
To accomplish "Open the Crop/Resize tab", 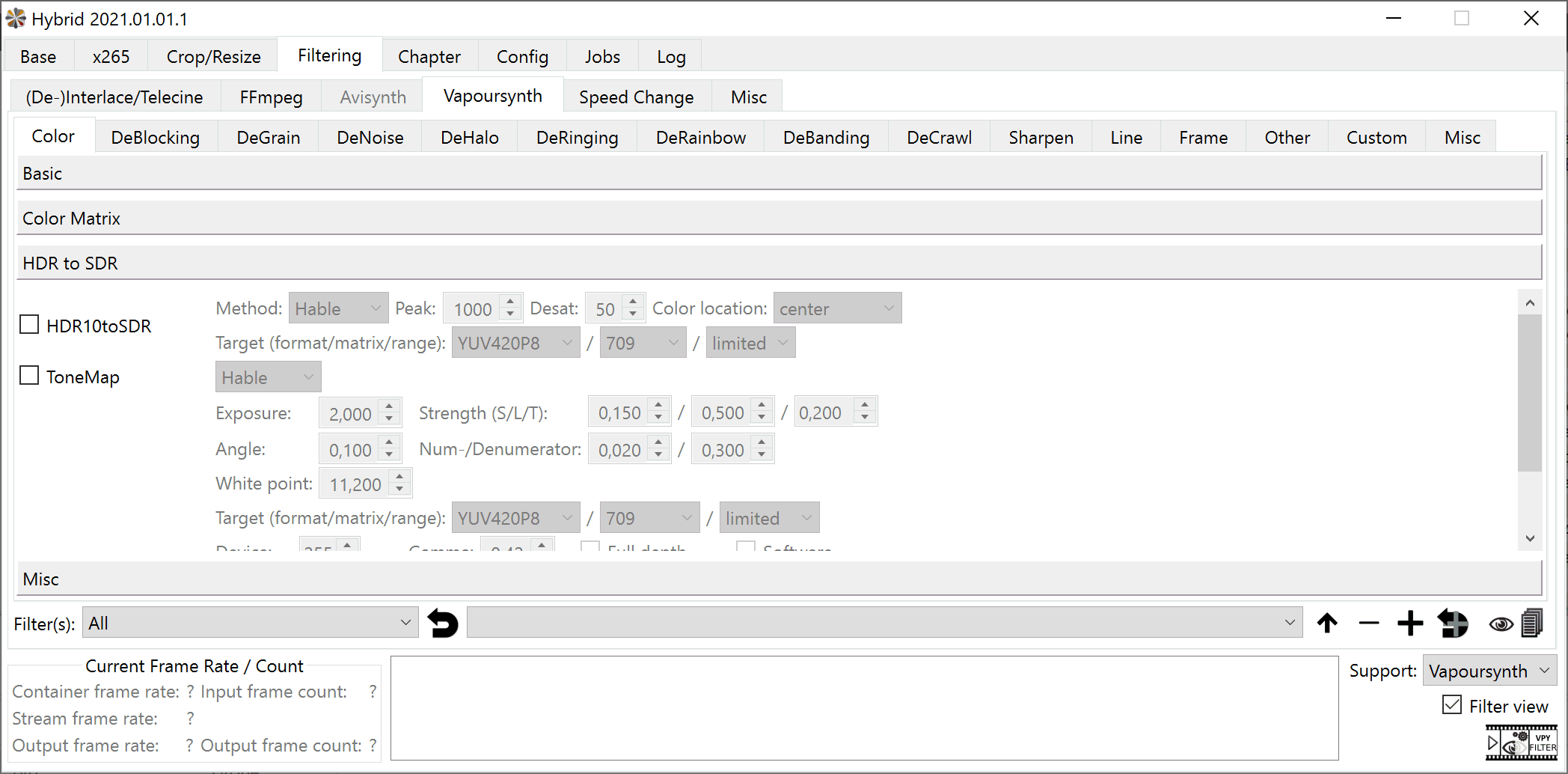I will tap(213, 57).
